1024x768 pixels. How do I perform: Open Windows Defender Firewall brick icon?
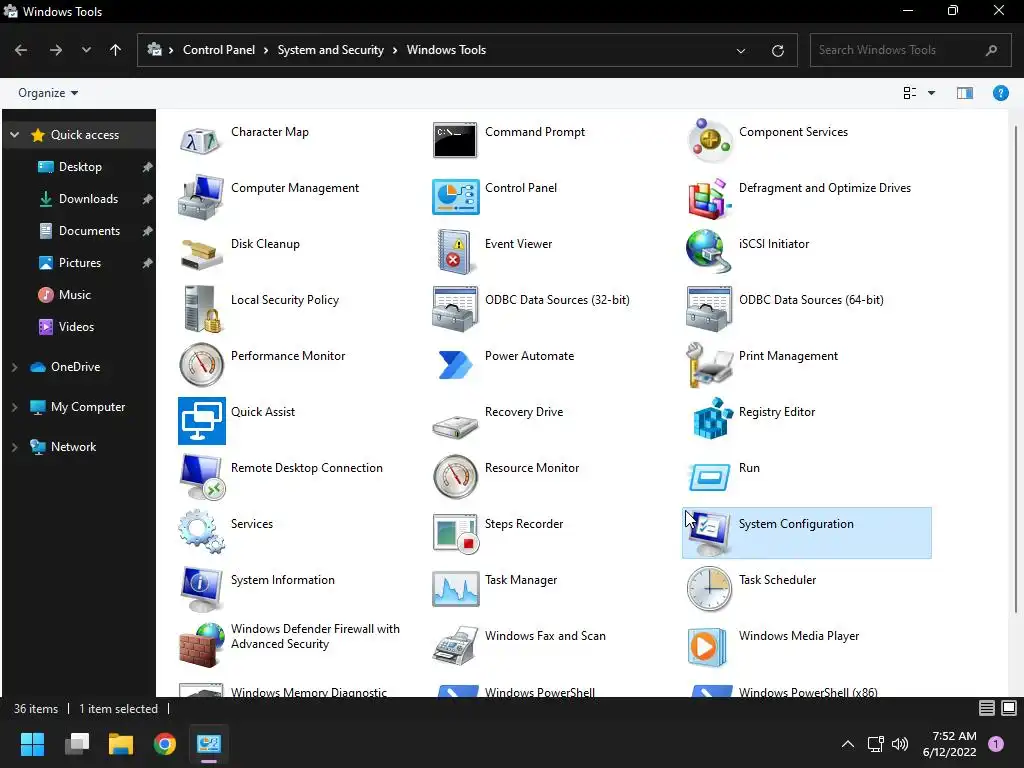(x=201, y=645)
